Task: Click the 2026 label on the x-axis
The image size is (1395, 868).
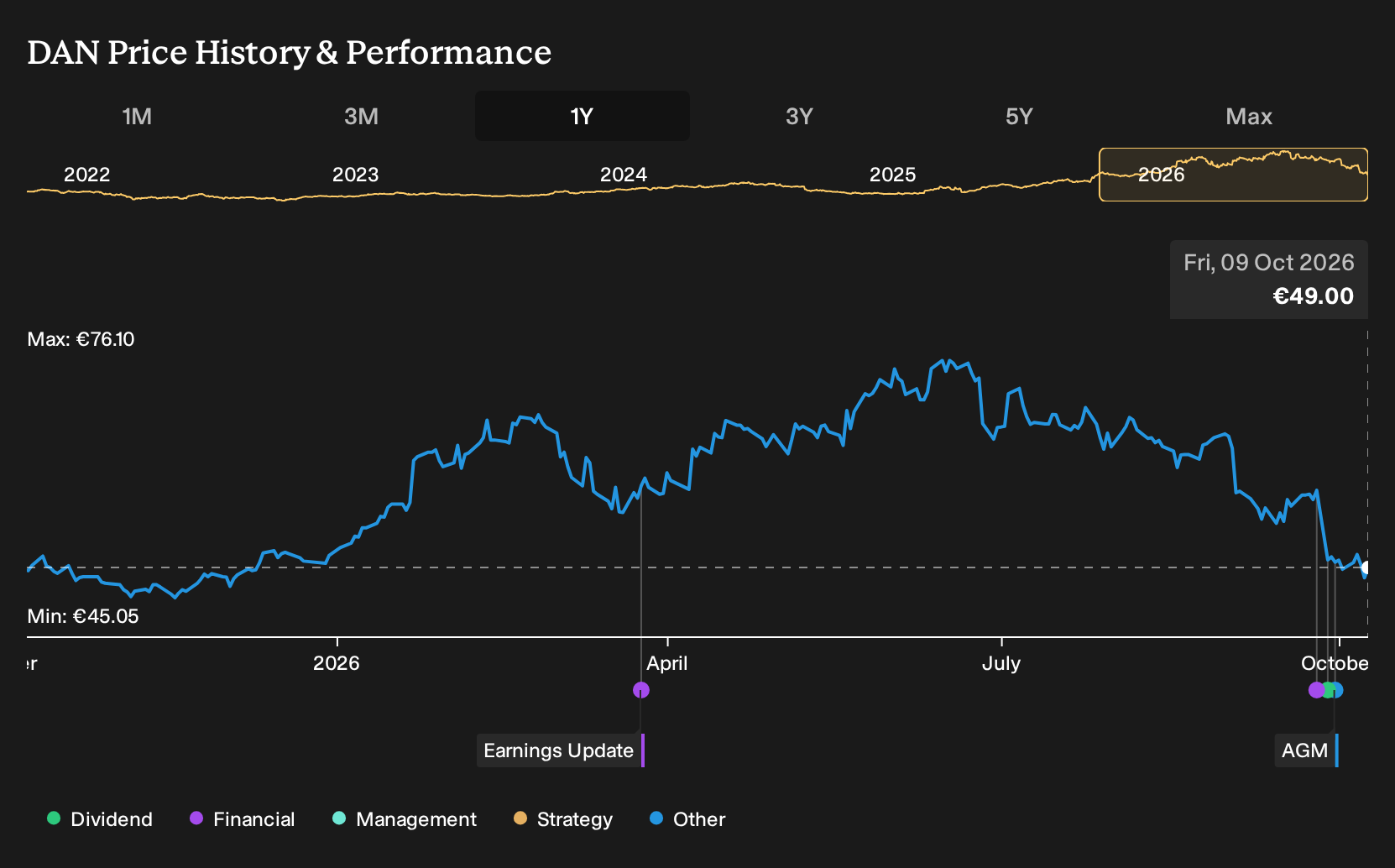Action: pyautogui.click(x=337, y=663)
